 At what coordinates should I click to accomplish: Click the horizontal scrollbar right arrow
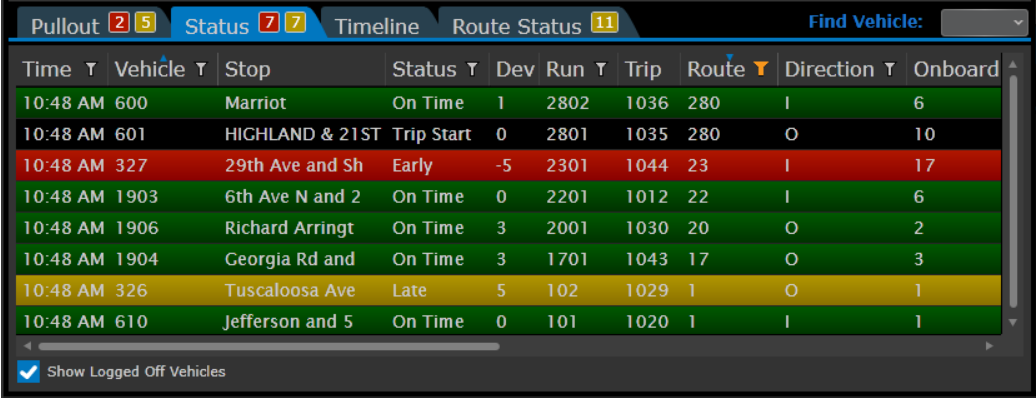[989, 346]
